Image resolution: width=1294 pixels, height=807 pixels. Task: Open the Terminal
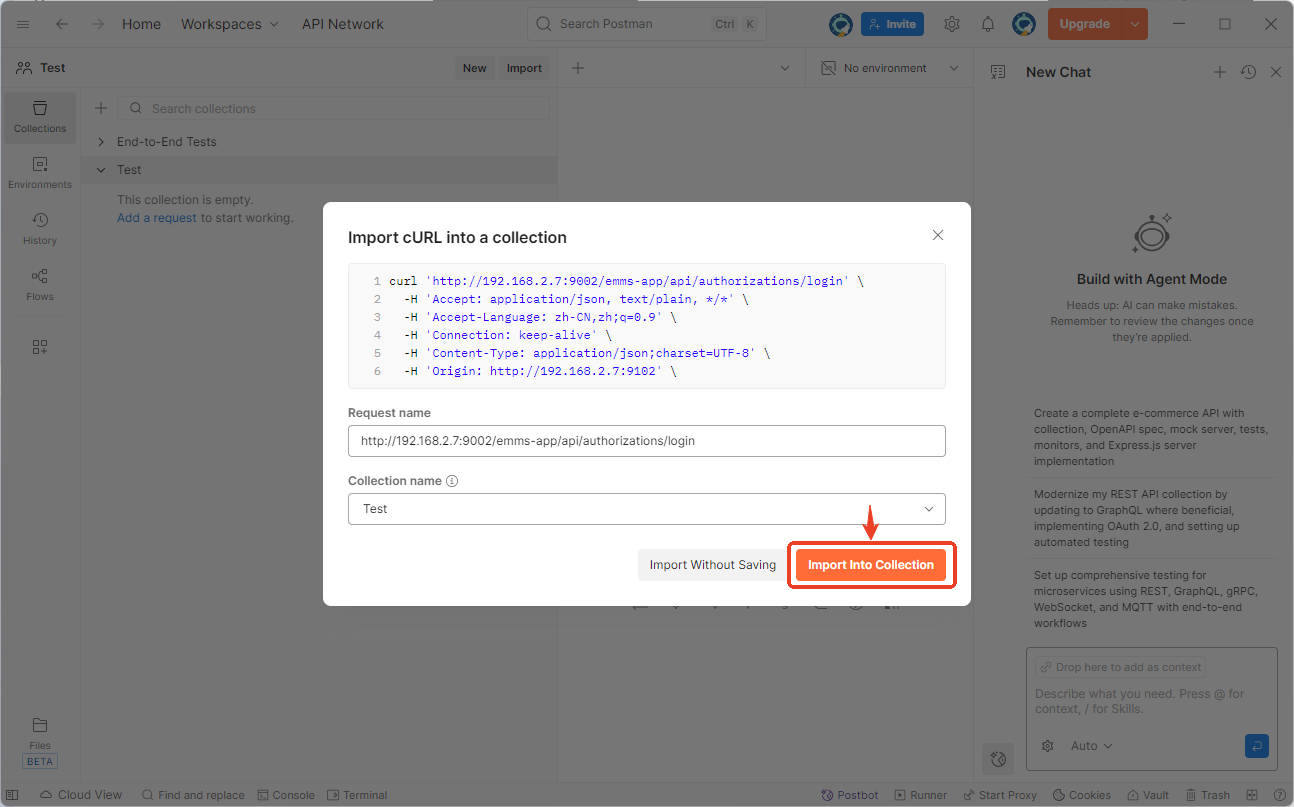[357, 795]
